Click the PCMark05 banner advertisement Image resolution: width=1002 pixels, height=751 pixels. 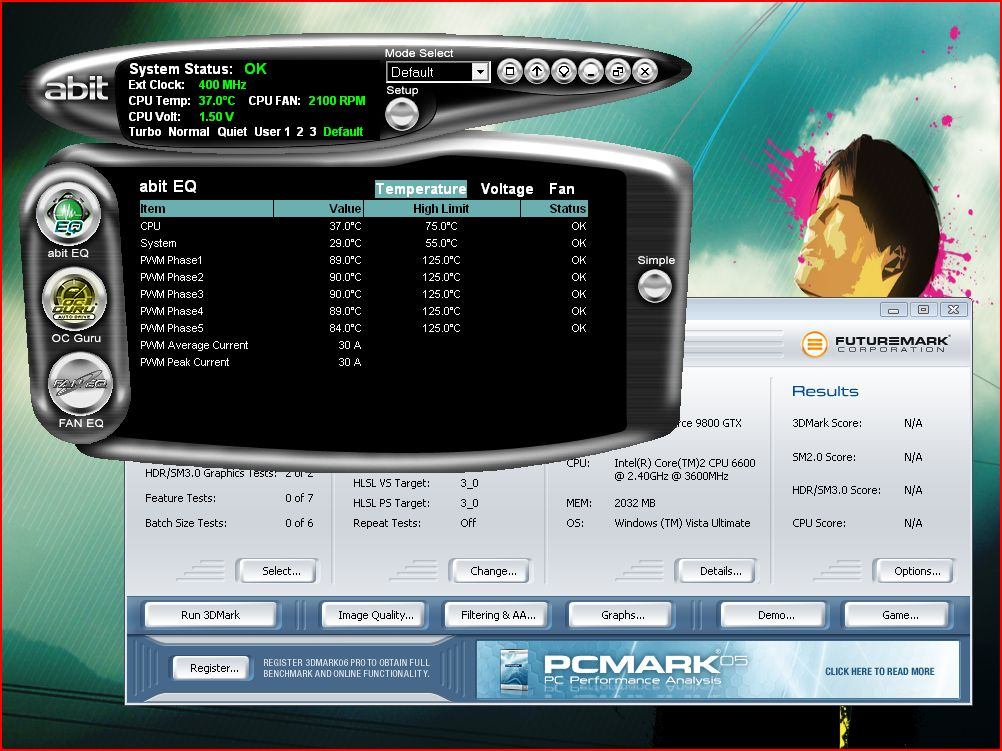click(718, 670)
